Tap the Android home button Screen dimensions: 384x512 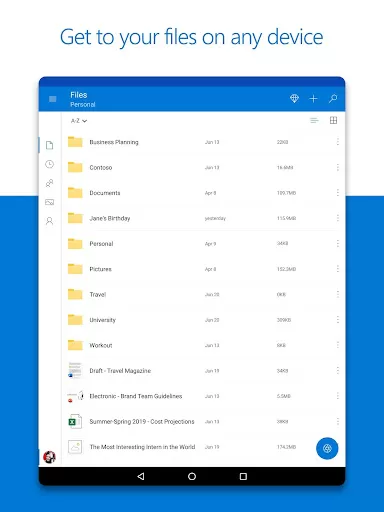click(x=192, y=476)
